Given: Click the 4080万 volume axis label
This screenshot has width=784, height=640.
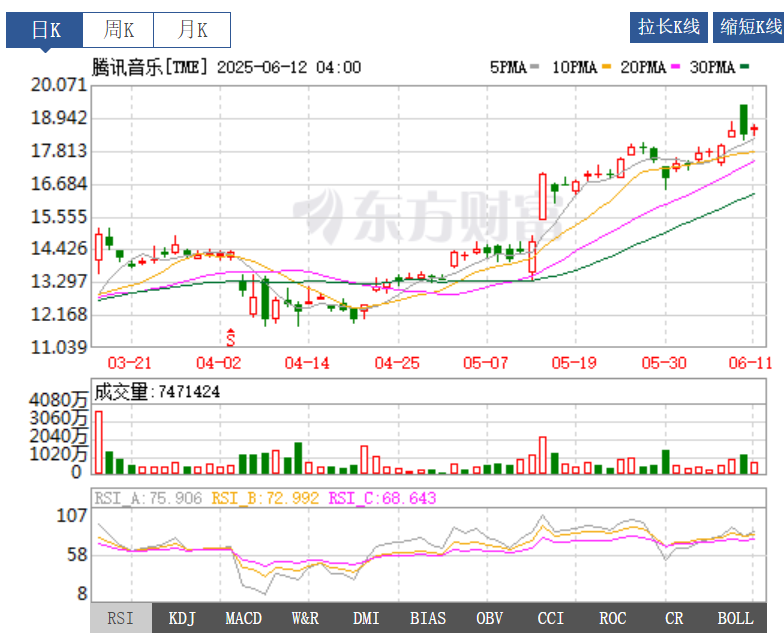Looking at the screenshot, I should click(x=58, y=400).
